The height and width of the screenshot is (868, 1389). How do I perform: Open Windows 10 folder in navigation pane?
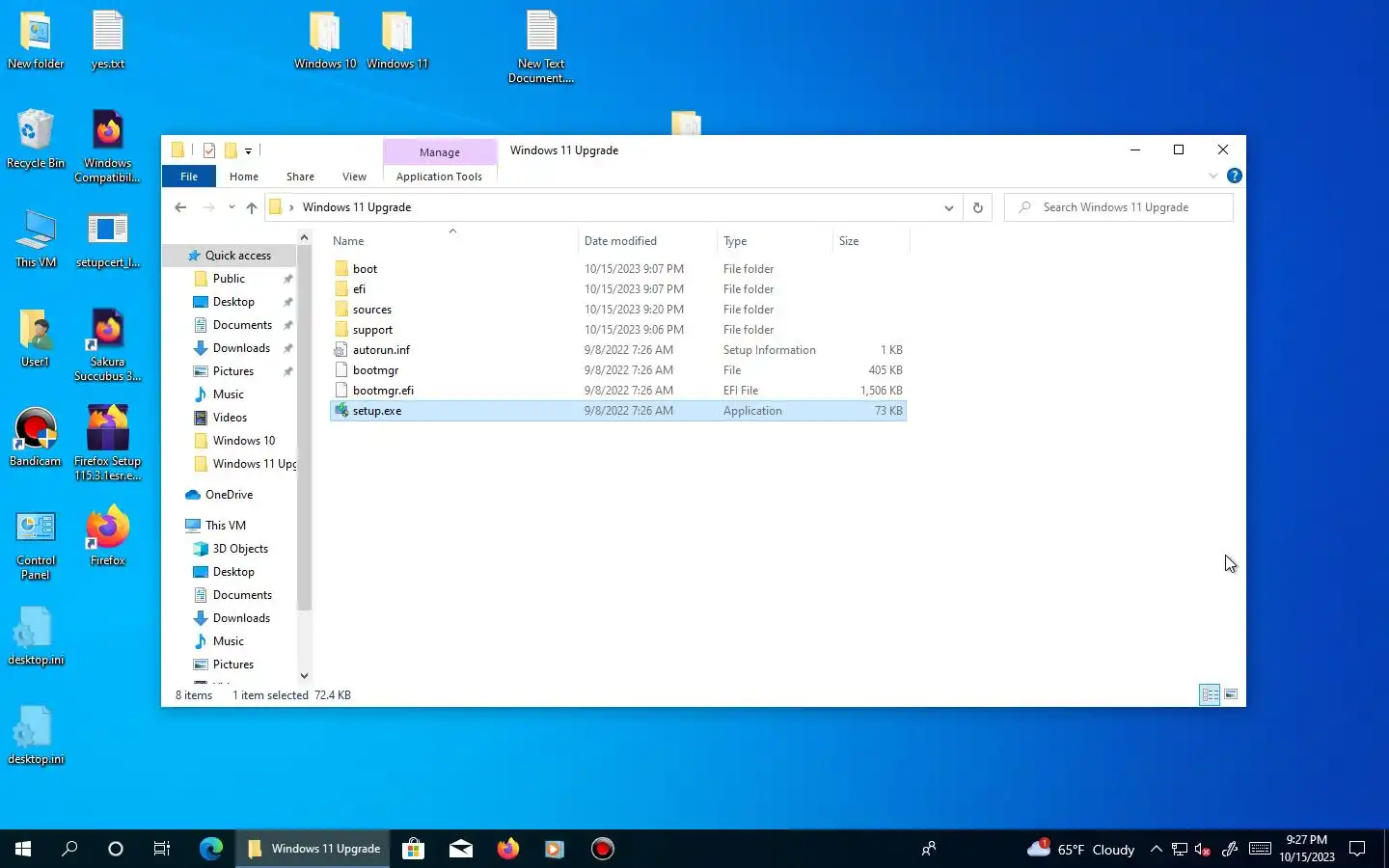point(244,441)
